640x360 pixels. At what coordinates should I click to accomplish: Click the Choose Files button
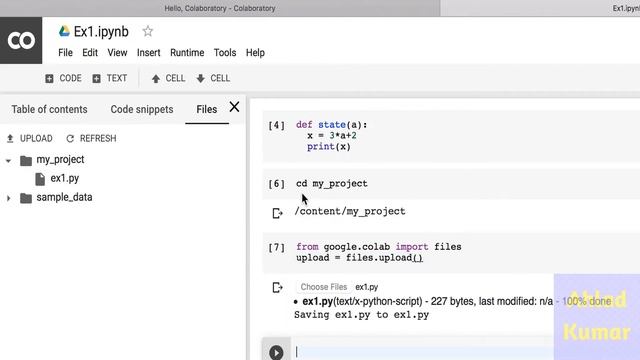(x=324, y=287)
